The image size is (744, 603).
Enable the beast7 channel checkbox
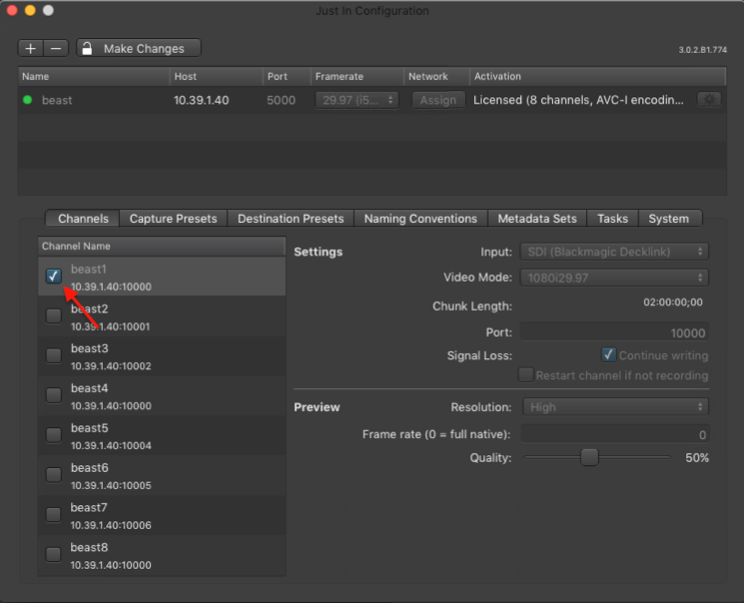coord(53,514)
